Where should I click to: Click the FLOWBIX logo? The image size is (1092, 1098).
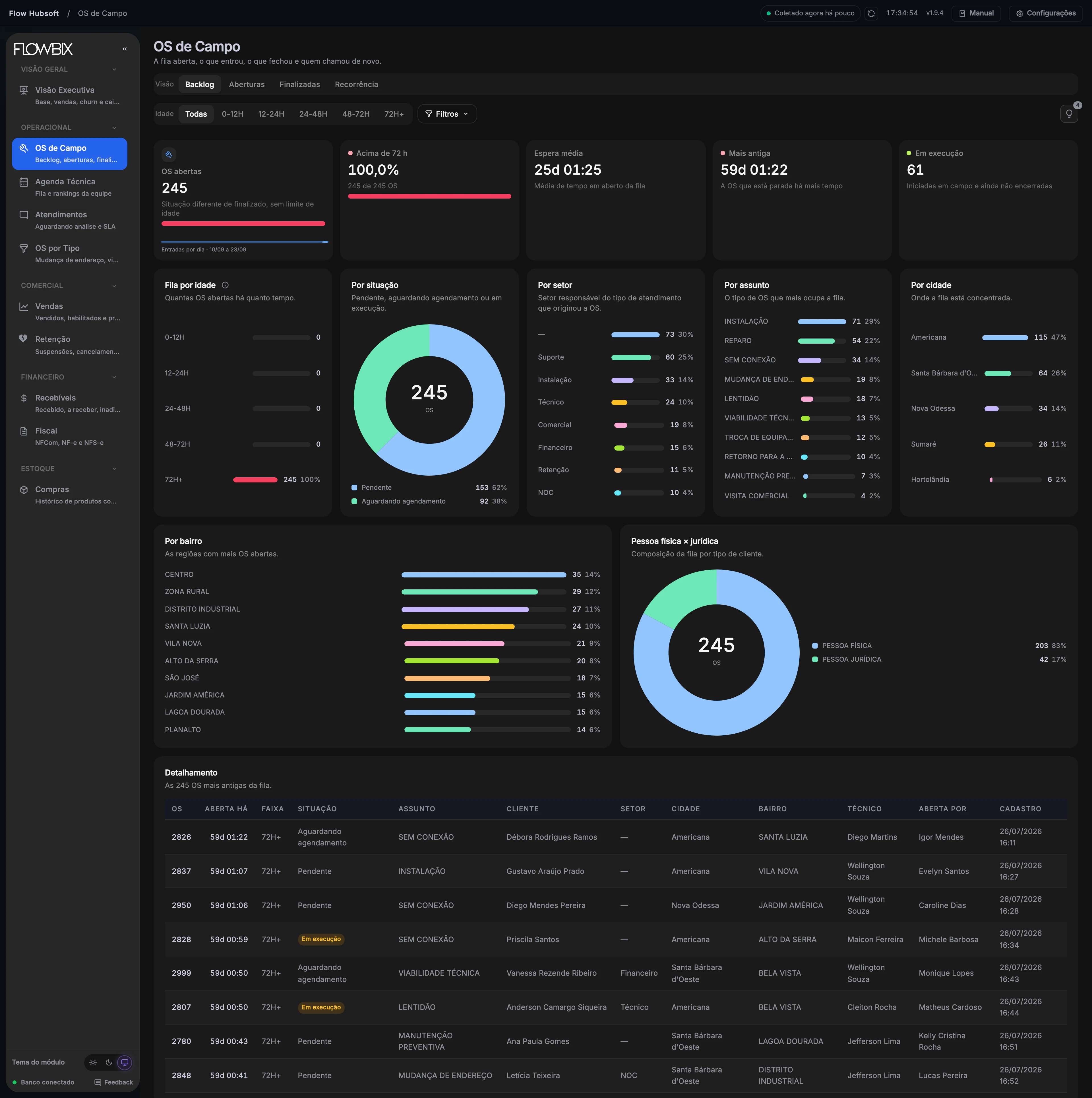pyautogui.click(x=43, y=49)
